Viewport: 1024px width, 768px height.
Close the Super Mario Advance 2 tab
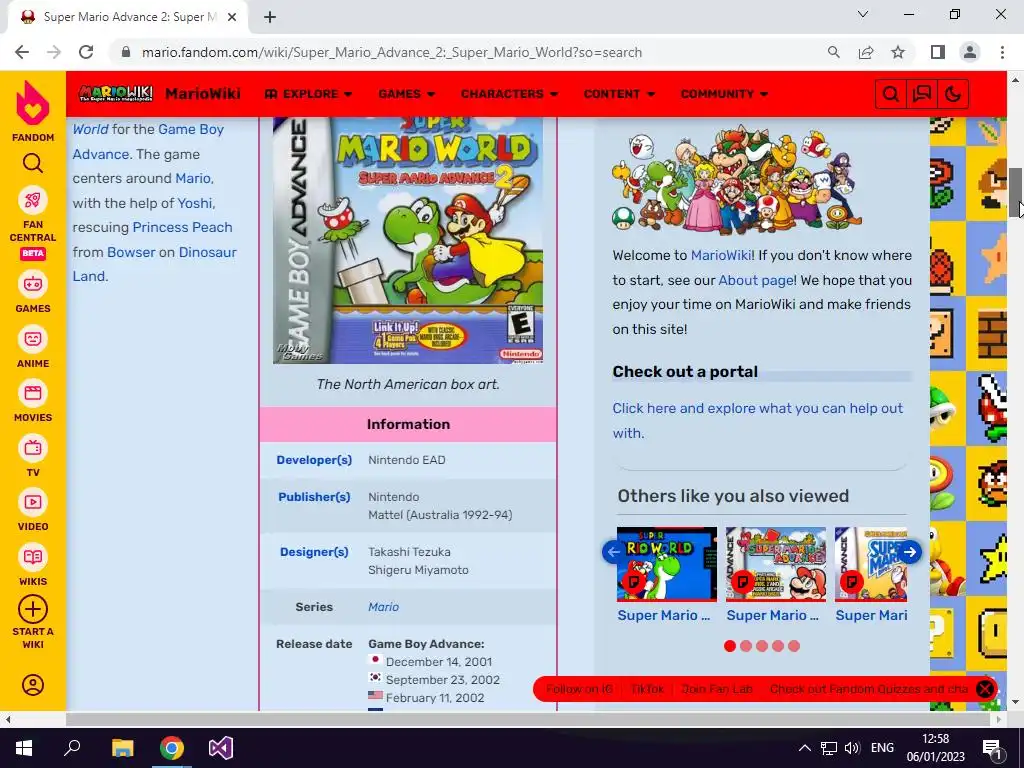pyautogui.click(x=232, y=17)
